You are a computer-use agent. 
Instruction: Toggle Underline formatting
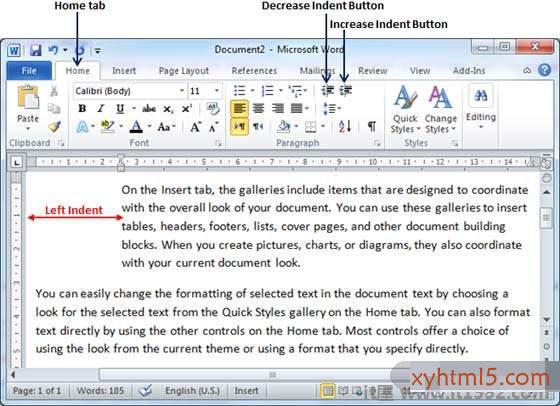(x=120, y=109)
